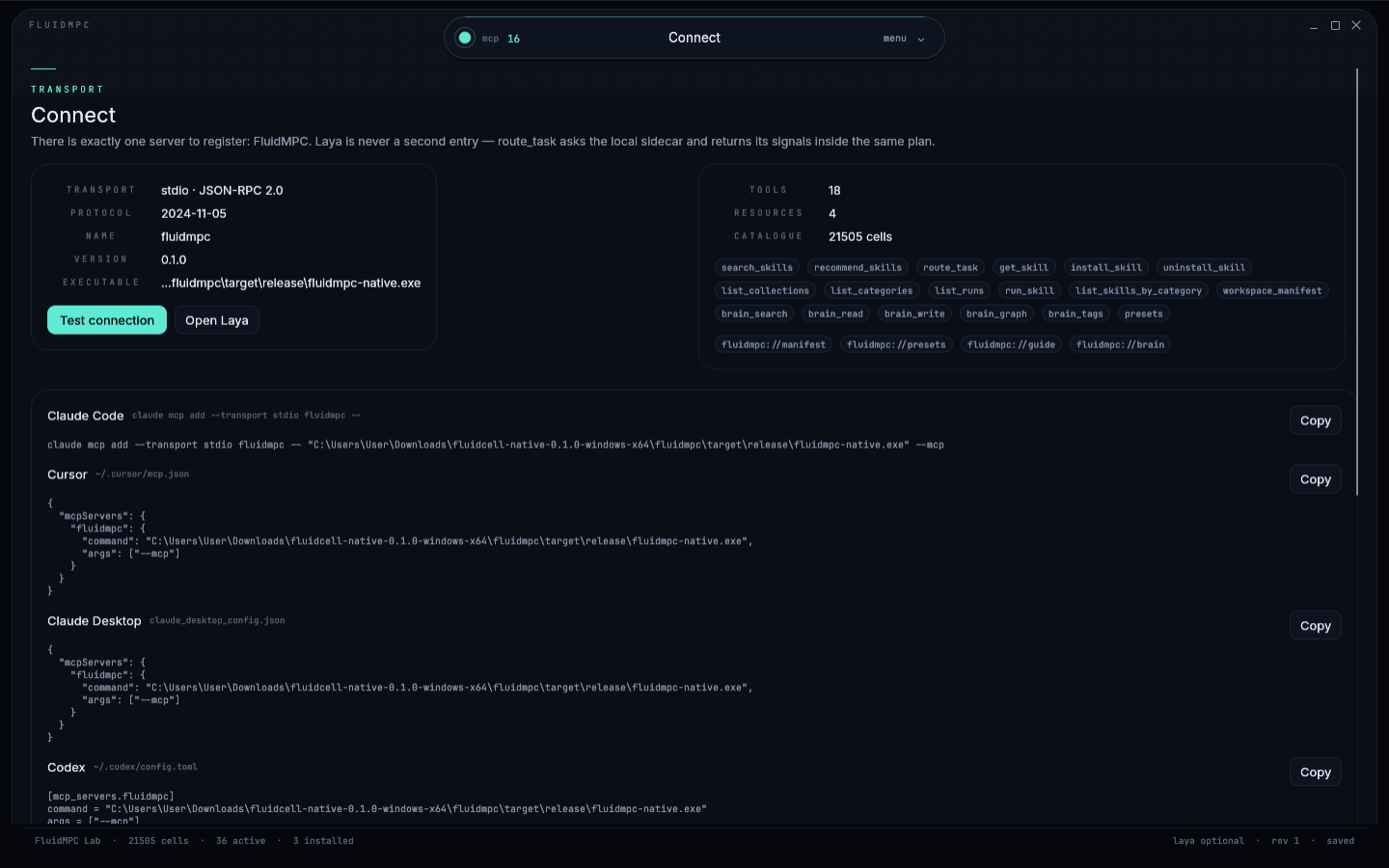This screenshot has width=1389, height=868.
Task: Open the fluidmpc://manifest resource chip
Action: coord(774,345)
